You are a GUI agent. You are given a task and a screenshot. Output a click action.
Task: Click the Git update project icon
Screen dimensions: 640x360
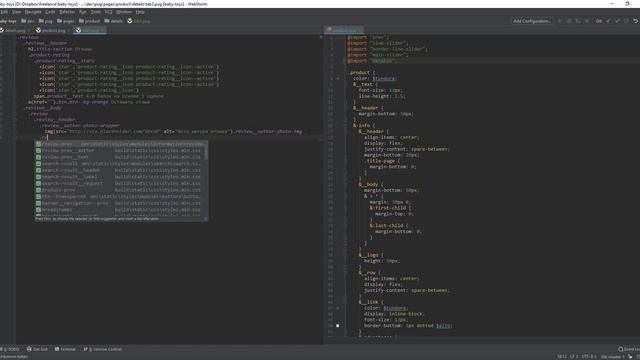tap(609, 21)
